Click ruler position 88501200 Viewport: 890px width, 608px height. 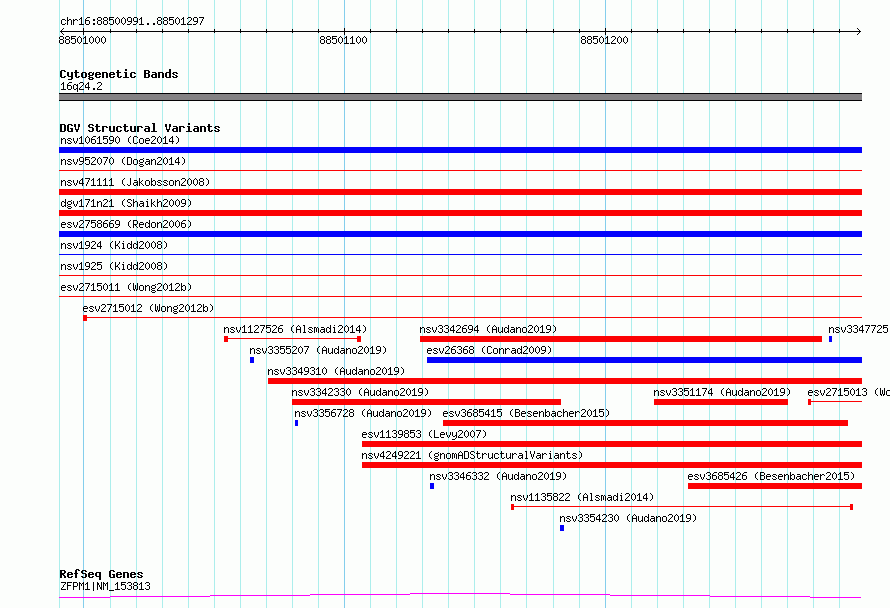point(604,40)
